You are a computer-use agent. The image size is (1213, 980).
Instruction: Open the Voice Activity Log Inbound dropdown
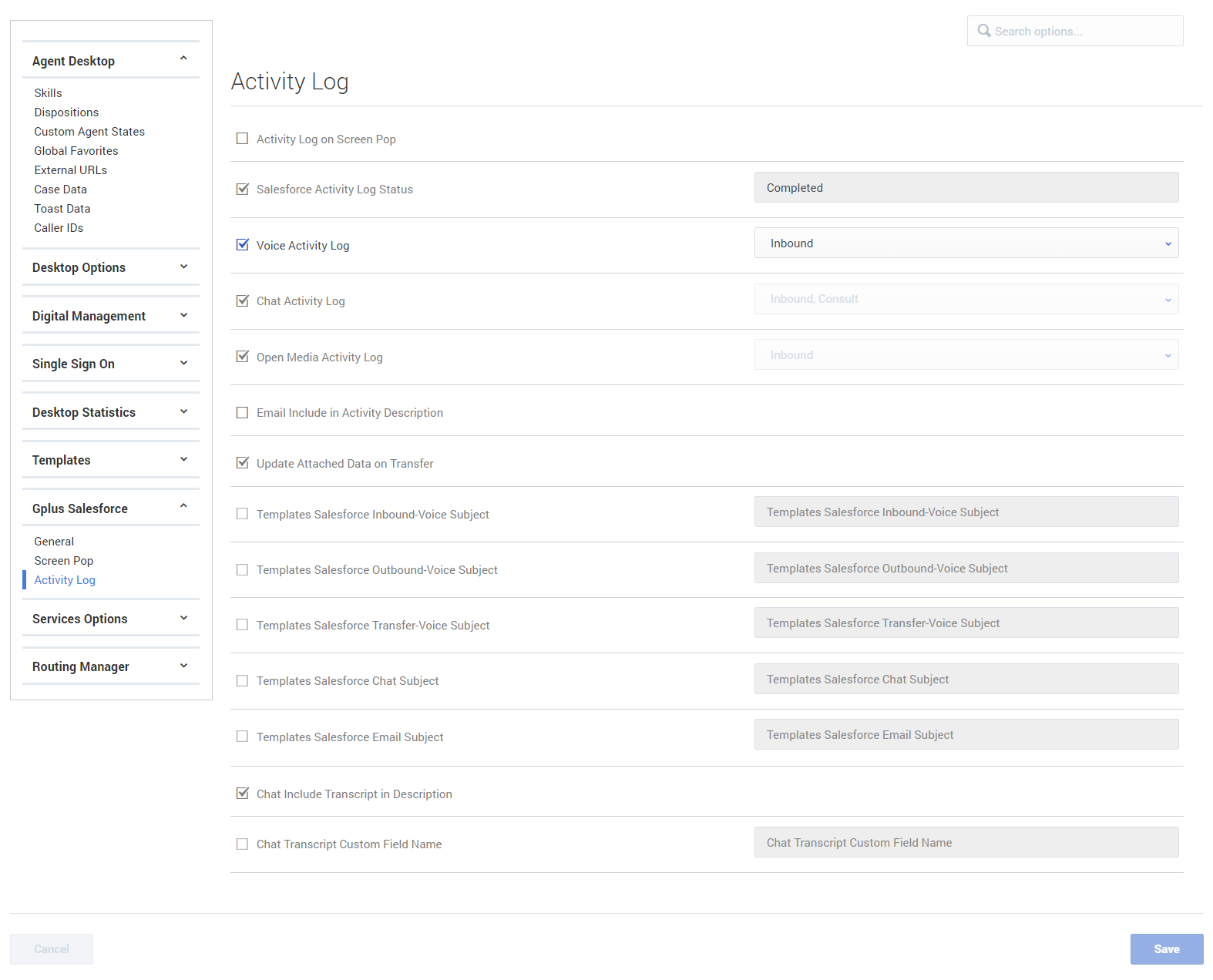pyautogui.click(x=966, y=243)
